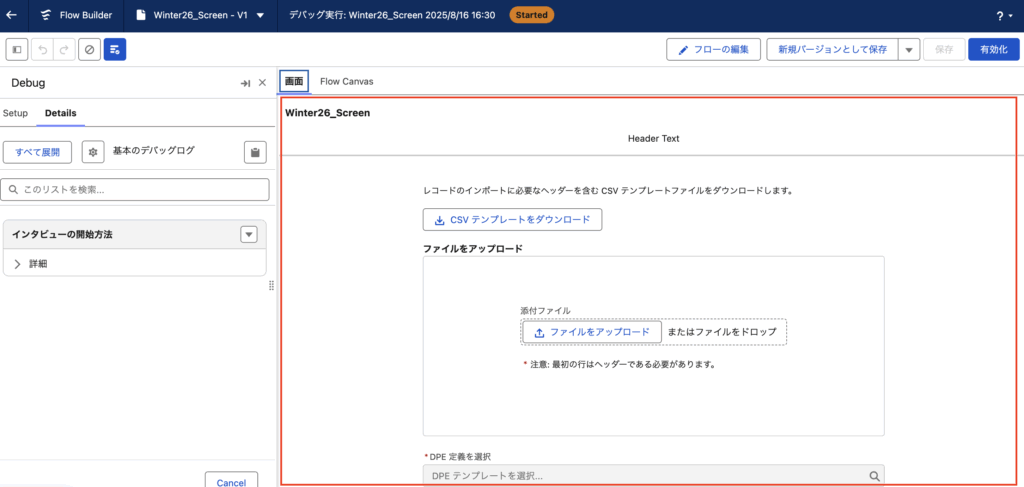1024x487 pixels.
Task: Open the Winter26_Screen - V1 version dropdown
Action: click(x=260, y=15)
